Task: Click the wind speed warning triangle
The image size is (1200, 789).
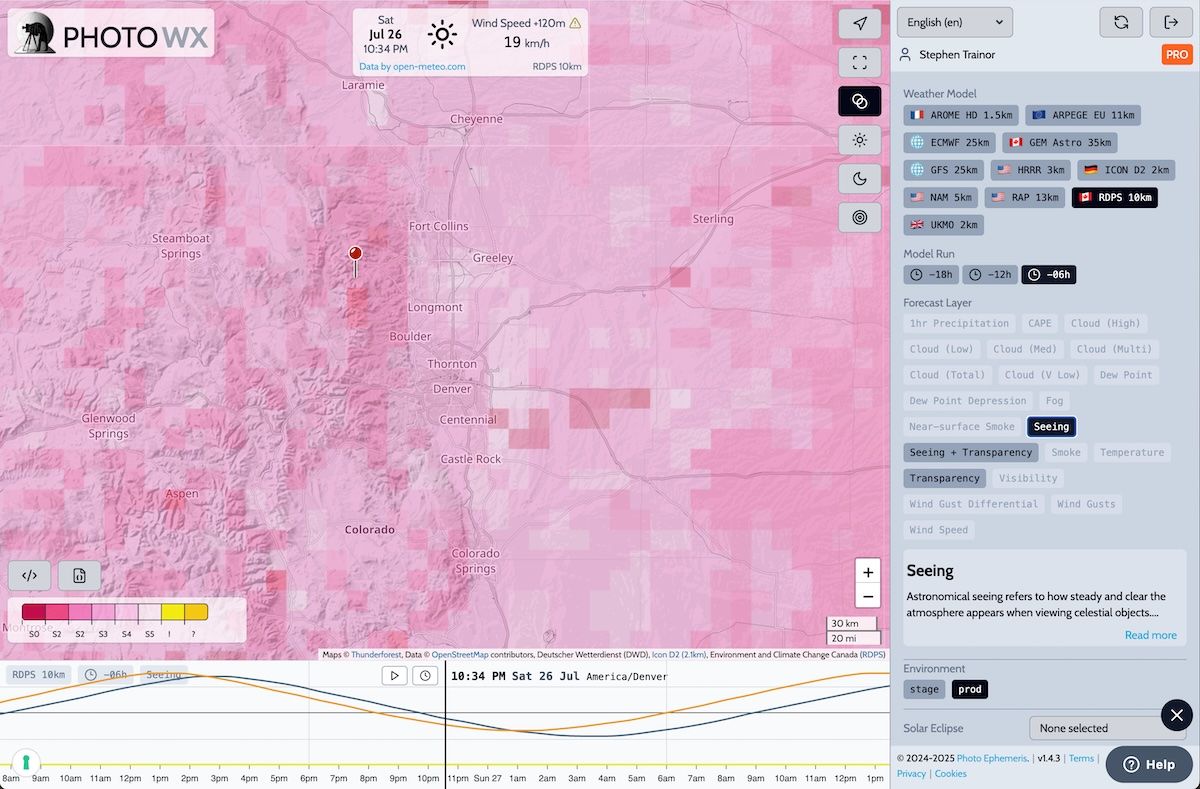Action: pos(575,22)
